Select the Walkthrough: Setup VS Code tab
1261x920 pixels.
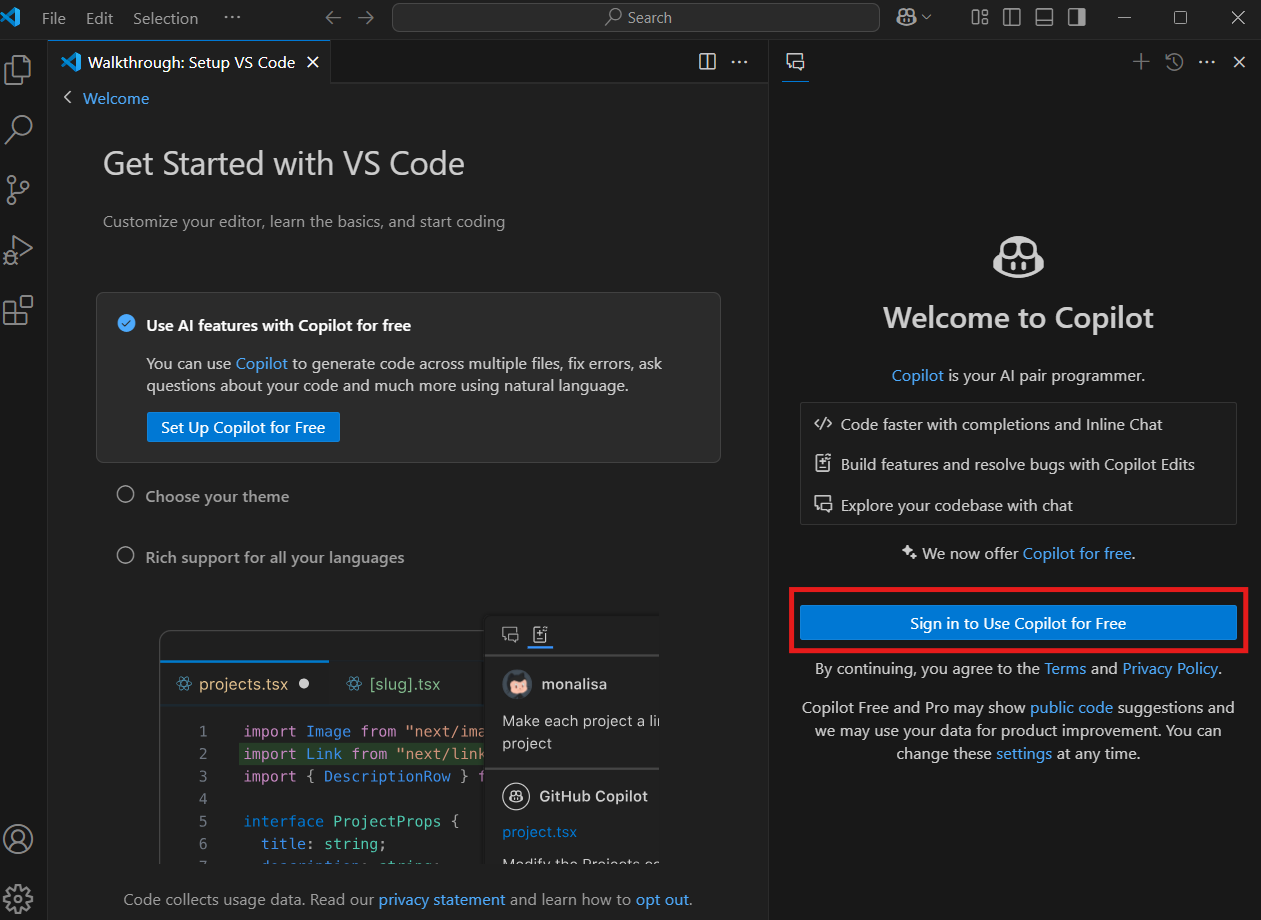point(190,62)
